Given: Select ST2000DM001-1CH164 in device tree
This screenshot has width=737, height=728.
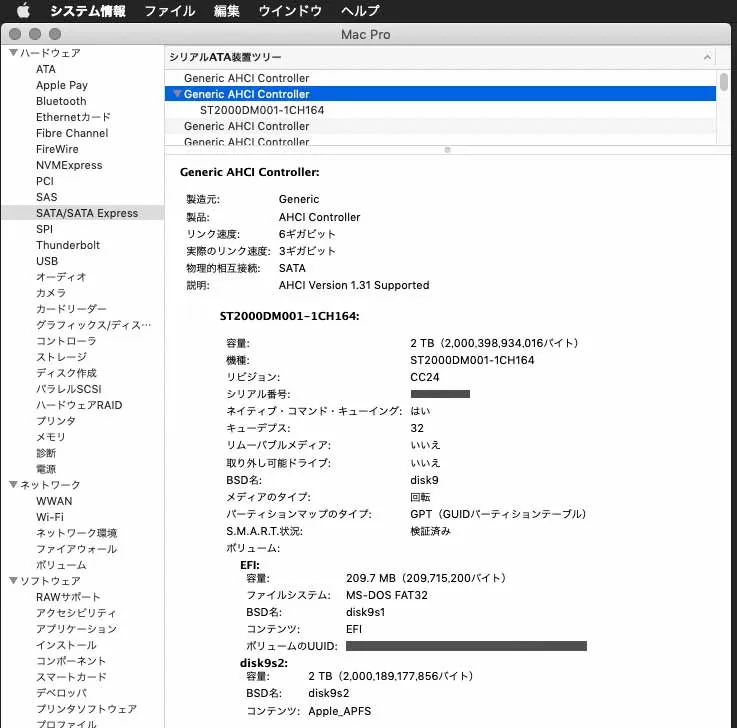Looking at the screenshot, I should coord(440,110).
